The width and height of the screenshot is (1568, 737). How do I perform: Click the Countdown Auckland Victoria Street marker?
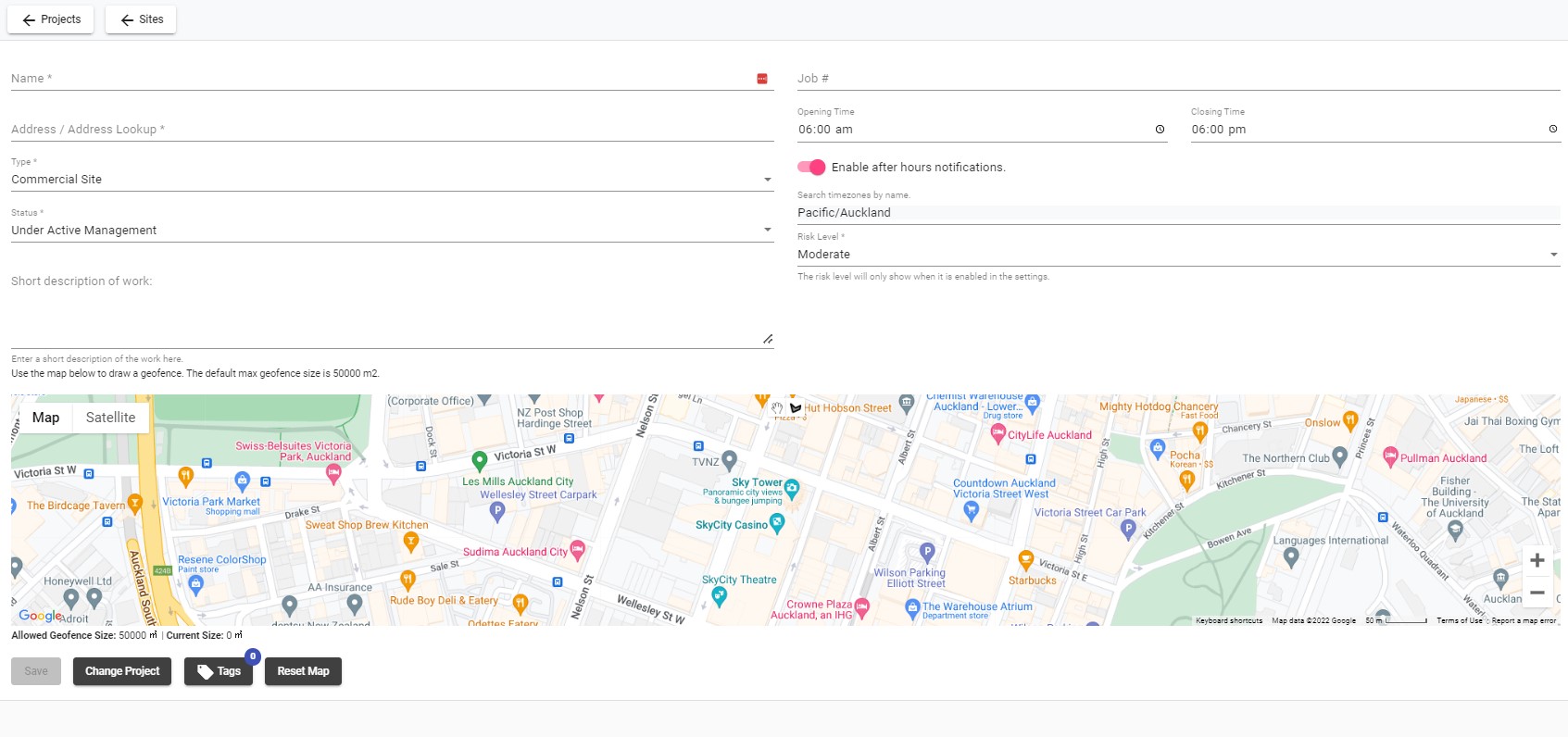971,511
